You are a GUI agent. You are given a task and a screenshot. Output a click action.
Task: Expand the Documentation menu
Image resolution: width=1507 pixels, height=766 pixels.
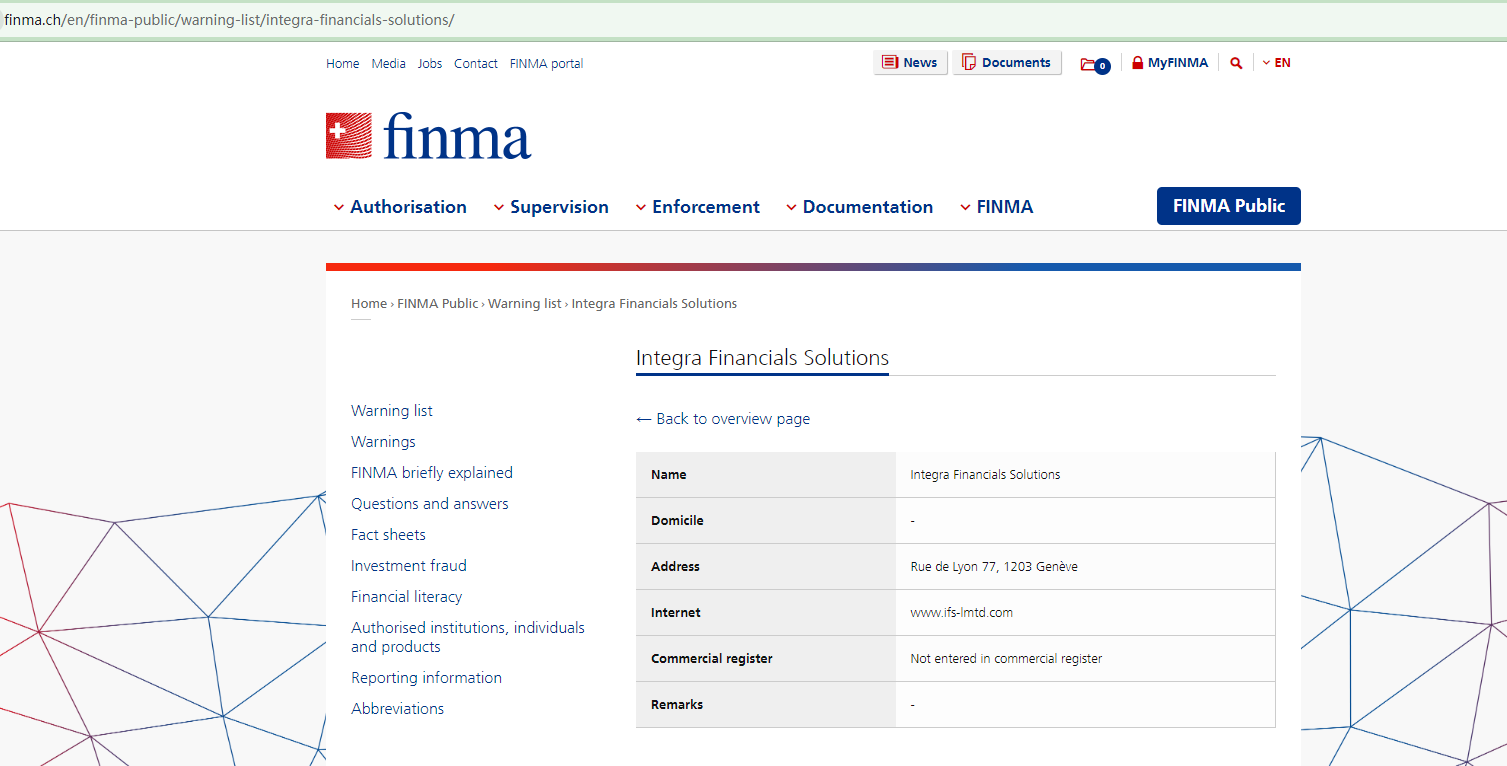(x=867, y=207)
